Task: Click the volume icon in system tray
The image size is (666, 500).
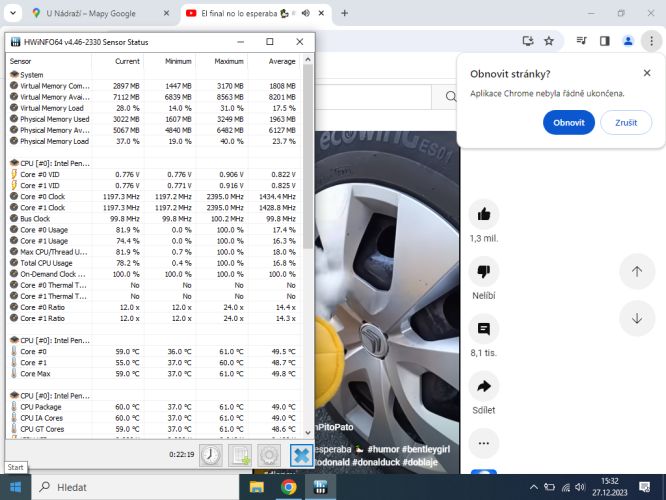Action: pyautogui.click(x=580, y=487)
